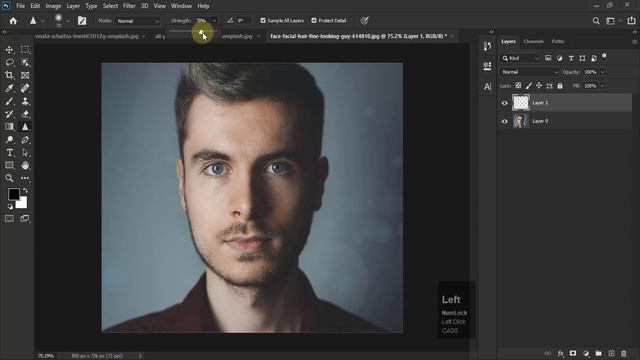Open the History panel icon

point(487,46)
